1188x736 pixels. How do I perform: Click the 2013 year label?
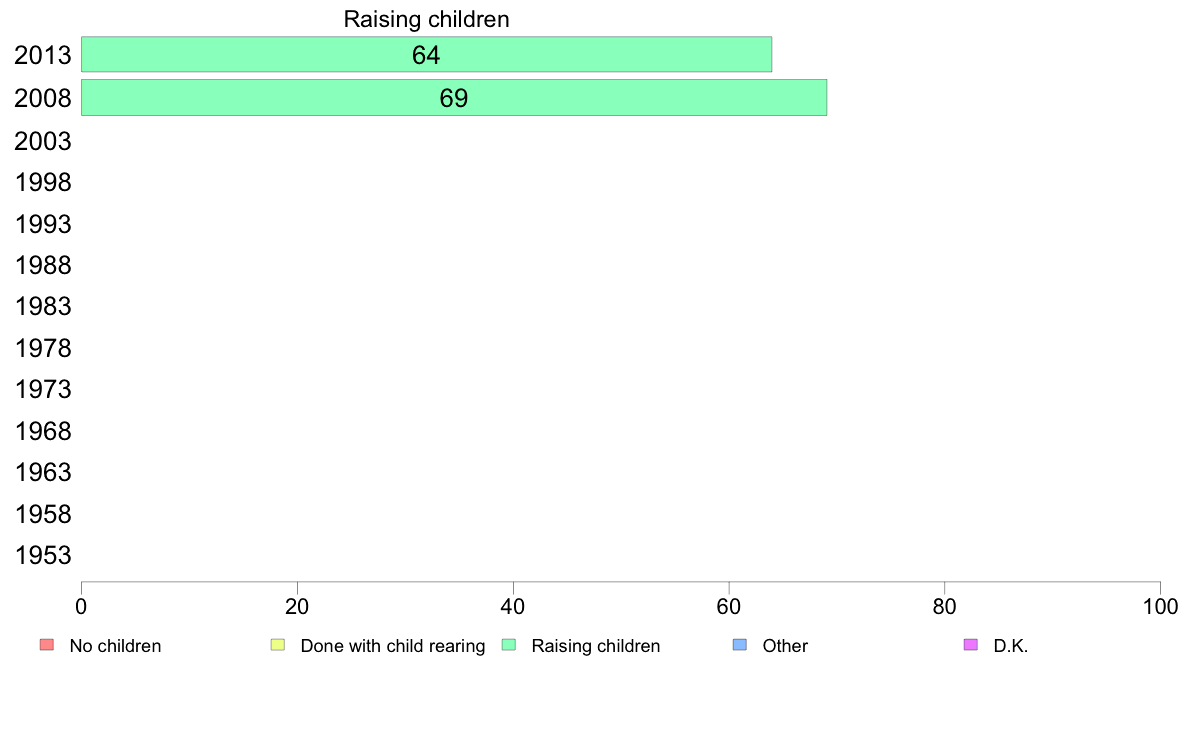[x=43, y=55]
